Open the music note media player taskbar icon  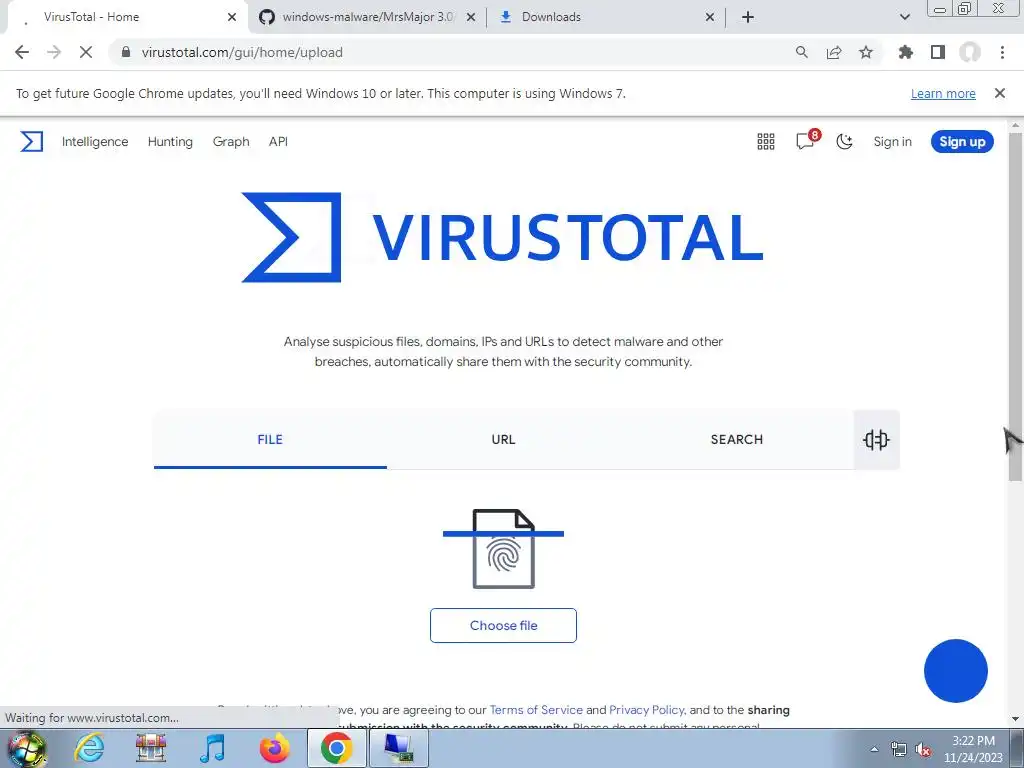[212, 748]
